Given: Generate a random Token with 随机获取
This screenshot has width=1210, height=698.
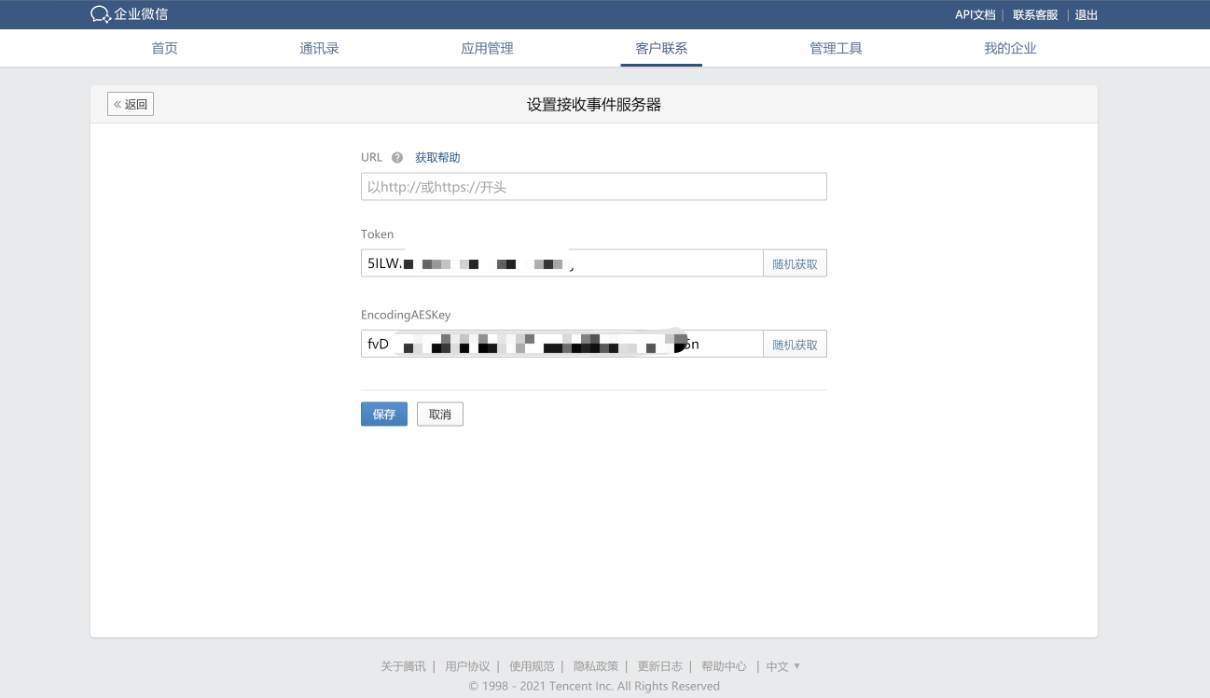Looking at the screenshot, I should pos(795,264).
